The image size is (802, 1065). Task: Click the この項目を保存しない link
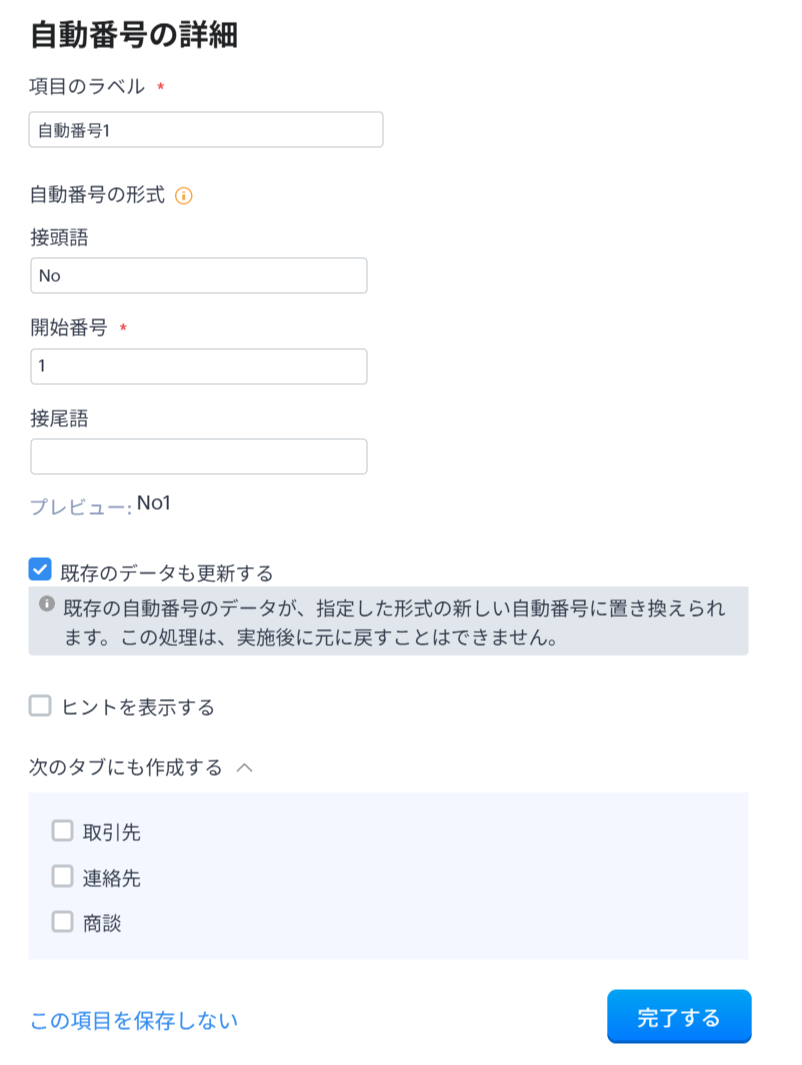click(x=134, y=1020)
